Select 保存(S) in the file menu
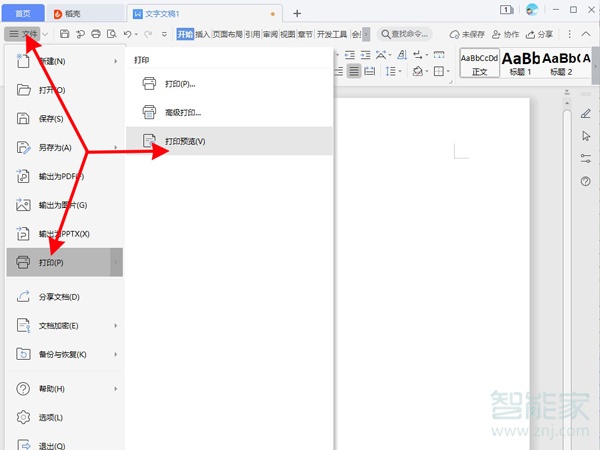The image size is (600, 450). coord(65,119)
